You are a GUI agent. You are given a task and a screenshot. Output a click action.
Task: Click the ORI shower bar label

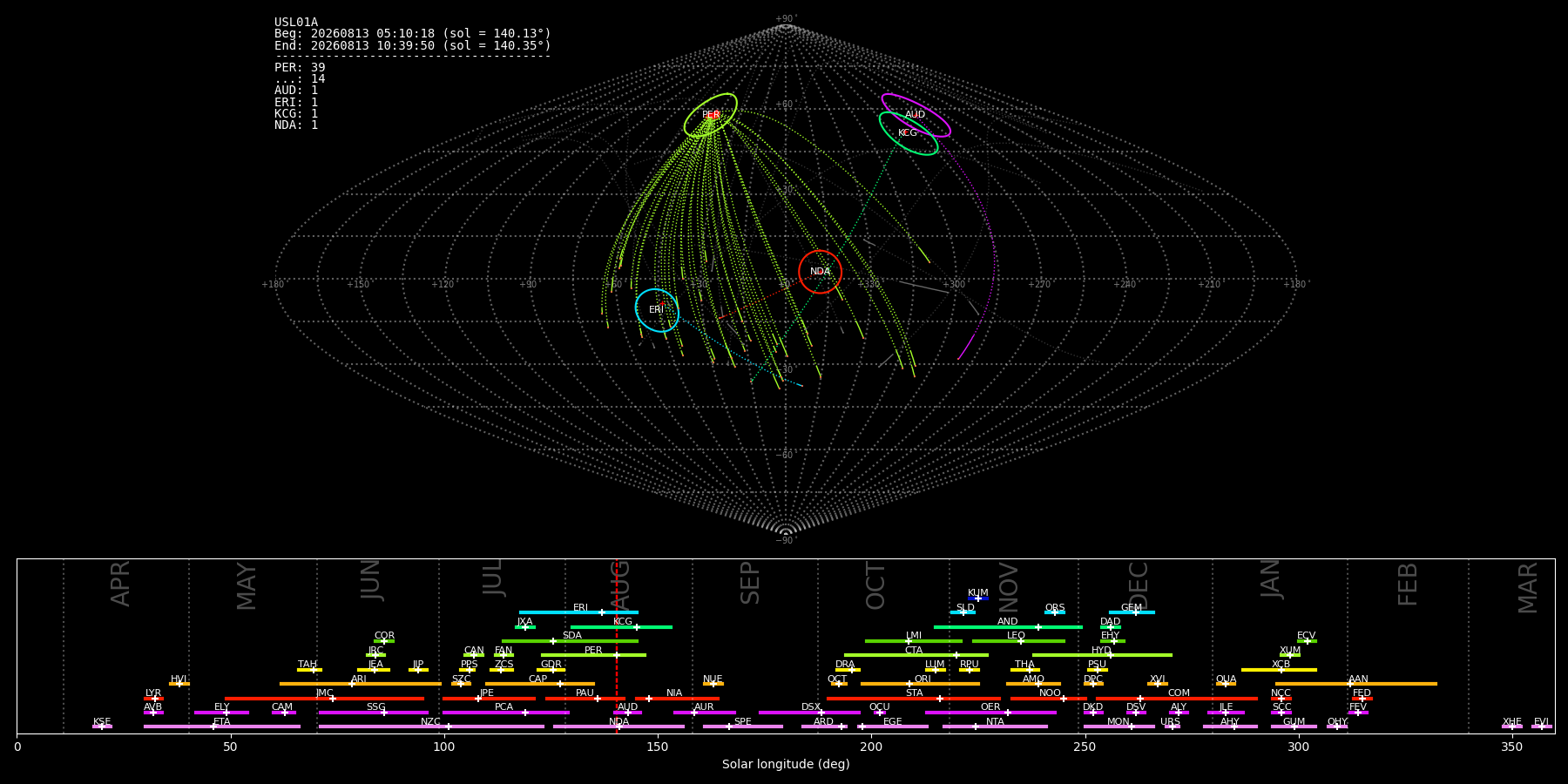[x=923, y=679]
